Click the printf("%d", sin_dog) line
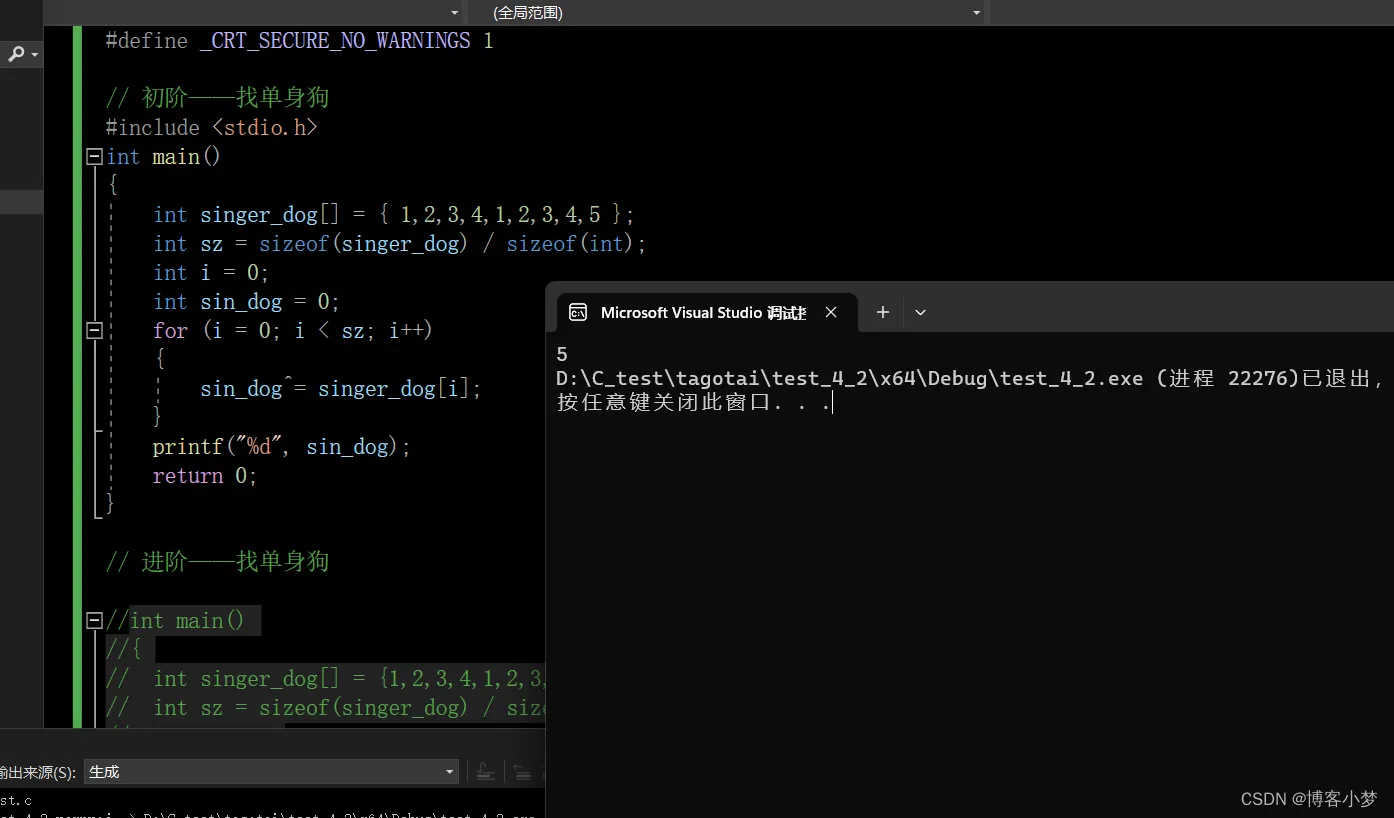 (x=282, y=447)
